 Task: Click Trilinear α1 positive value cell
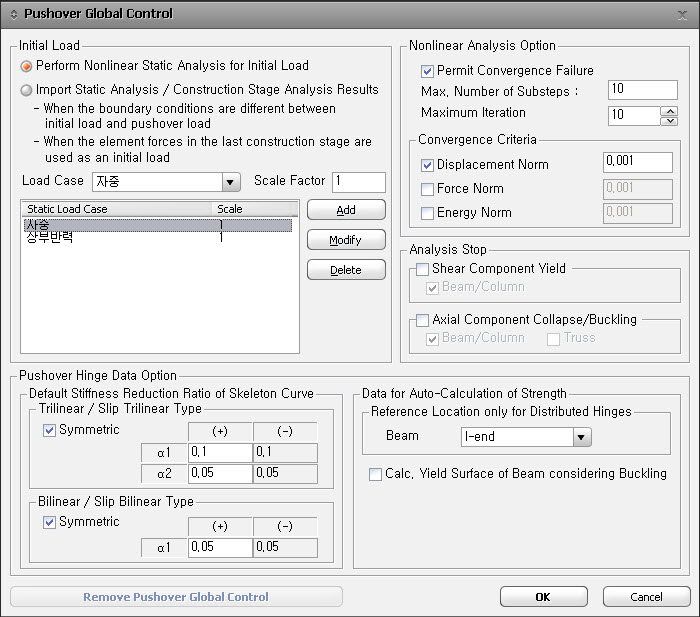click(220, 452)
